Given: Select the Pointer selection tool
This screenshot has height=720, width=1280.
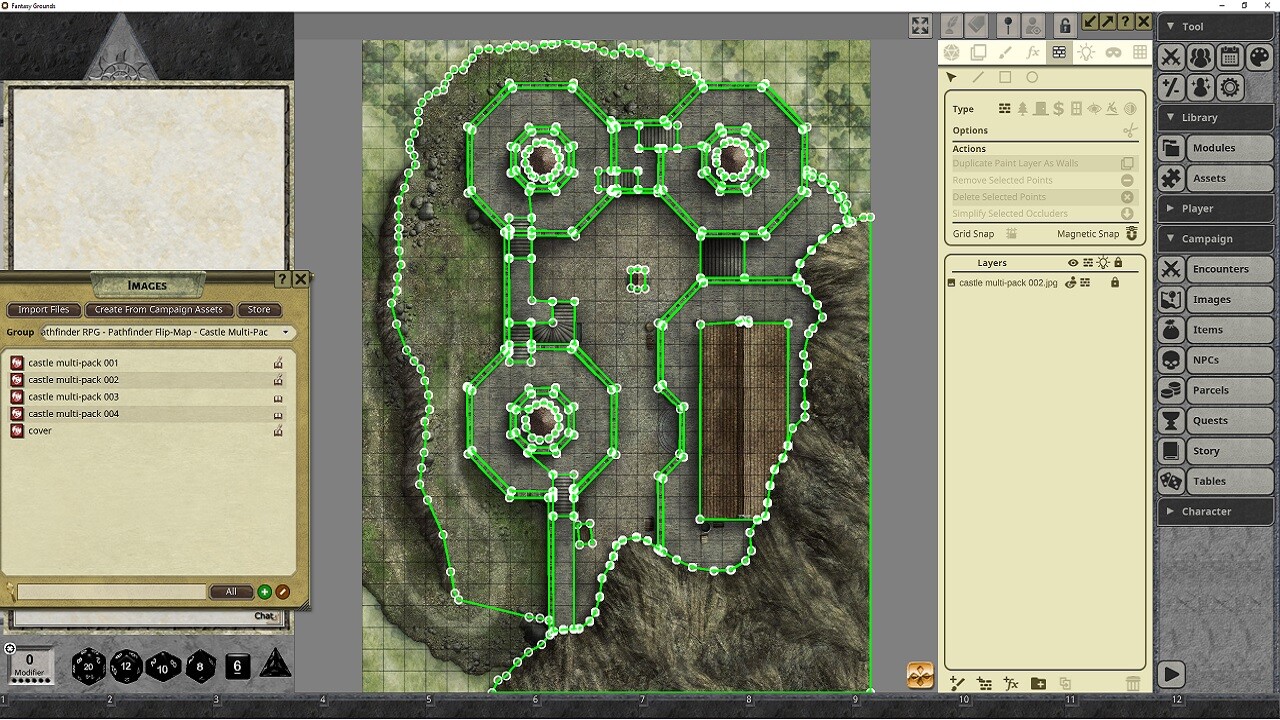Looking at the screenshot, I should 951,77.
